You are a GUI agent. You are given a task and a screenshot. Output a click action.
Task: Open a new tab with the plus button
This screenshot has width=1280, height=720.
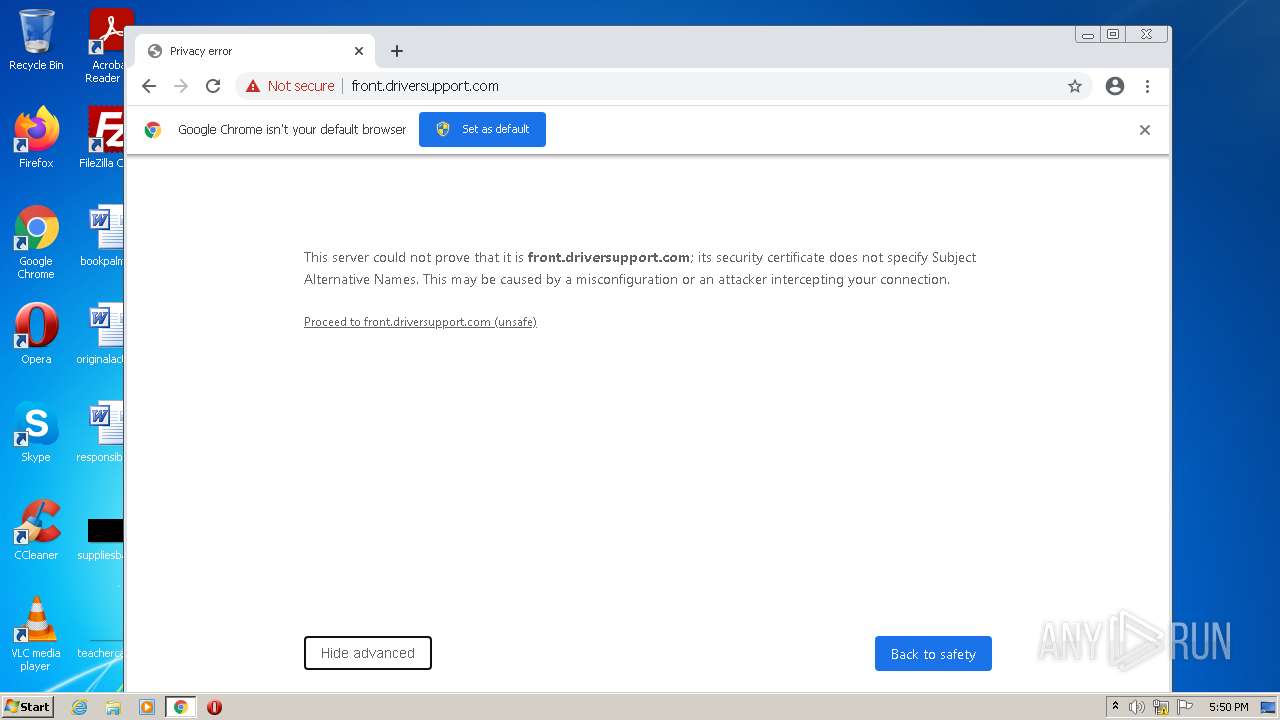point(397,51)
